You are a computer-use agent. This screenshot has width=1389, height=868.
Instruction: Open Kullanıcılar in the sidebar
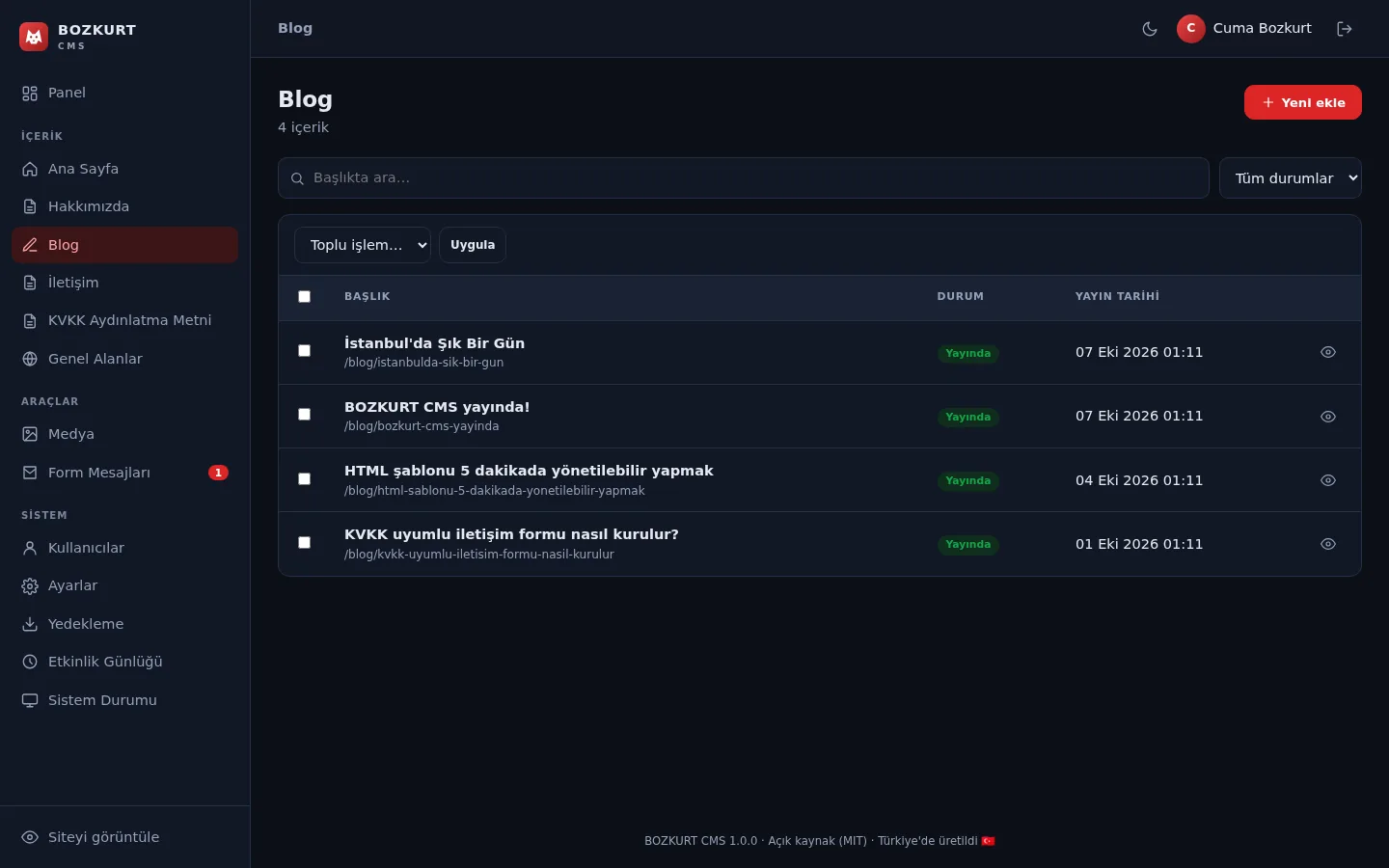124,548
